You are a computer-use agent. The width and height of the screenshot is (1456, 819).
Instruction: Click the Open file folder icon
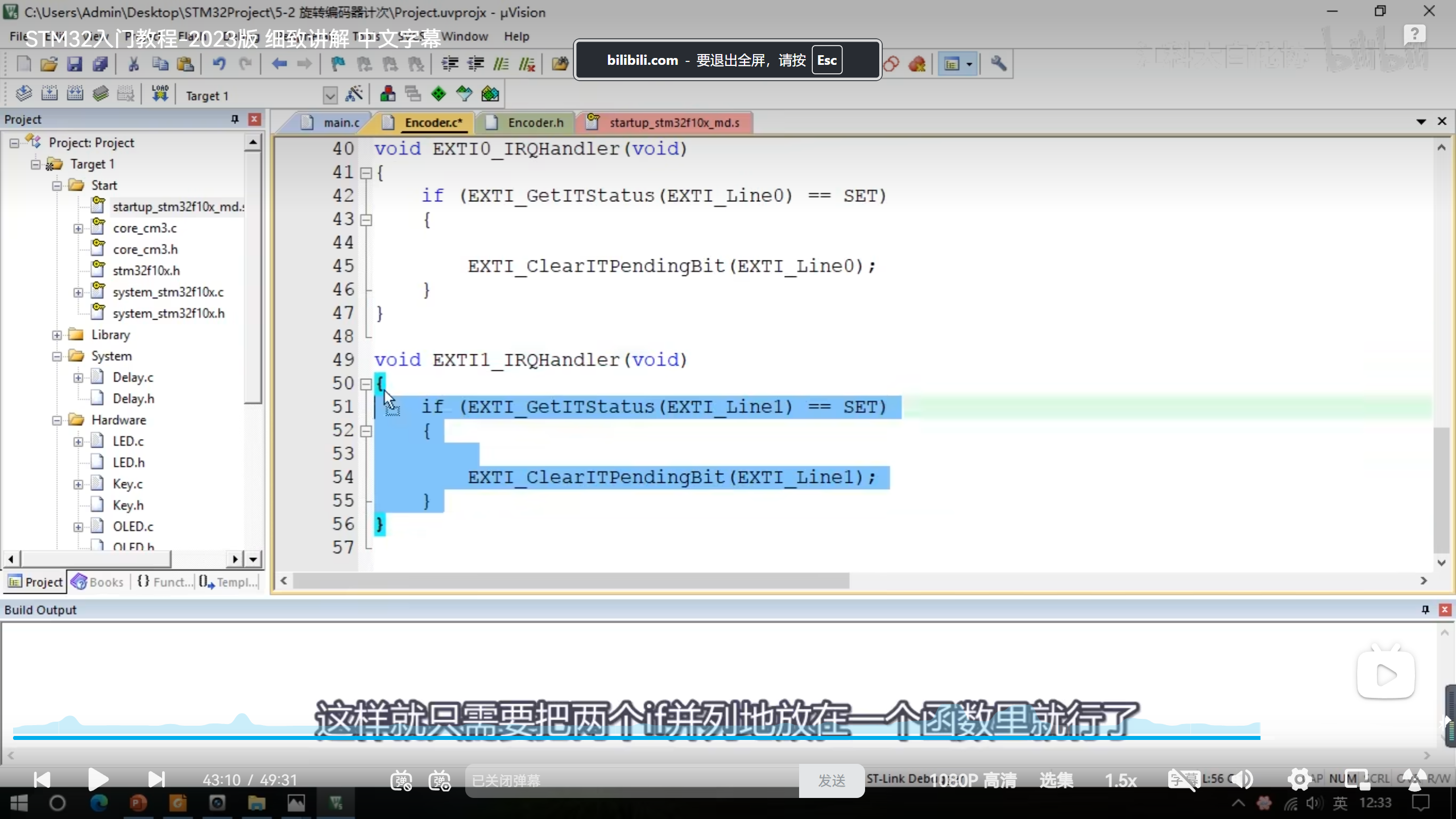tap(49, 64)
